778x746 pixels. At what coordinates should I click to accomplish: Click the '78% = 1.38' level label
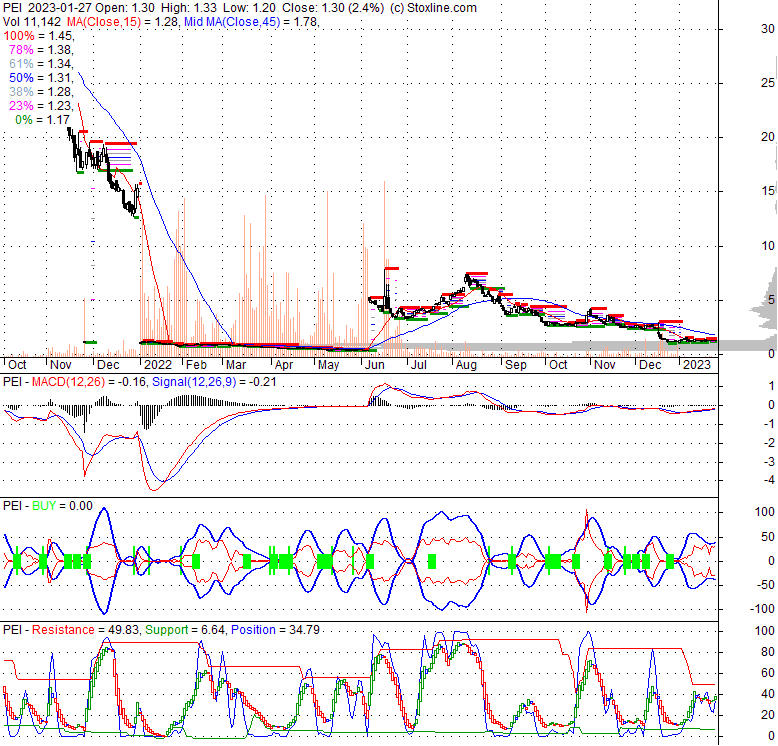pos(41,50)
